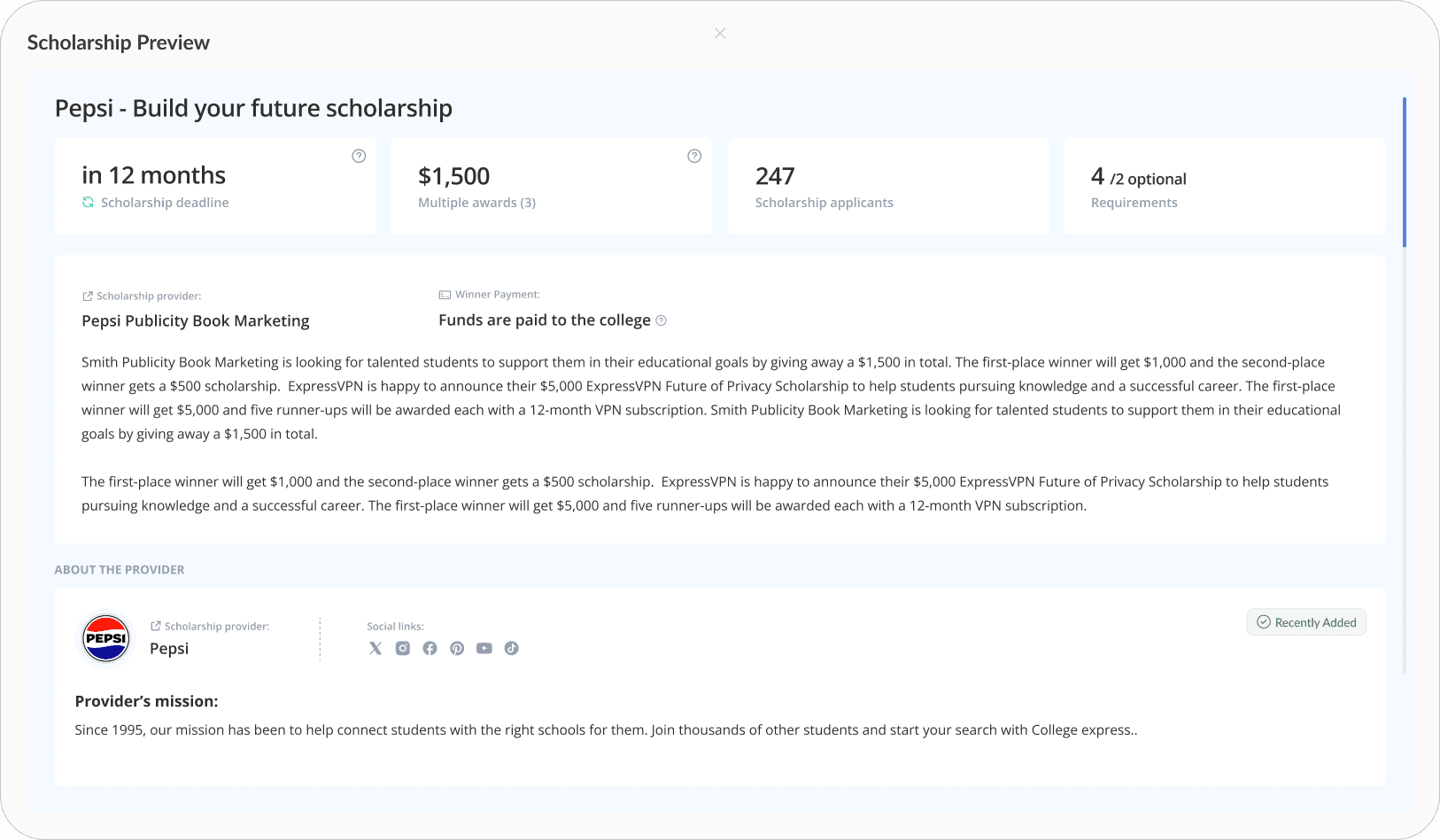Click external link icon above Pepsi Publicity Book Marketing
1440x840 pixels.
coord(88,297)
